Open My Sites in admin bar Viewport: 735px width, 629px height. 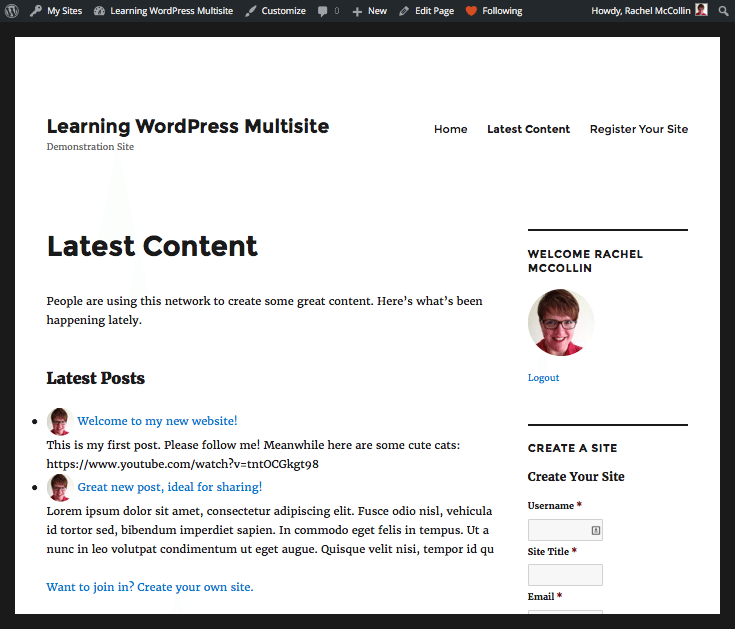click(x=56, y=10)
